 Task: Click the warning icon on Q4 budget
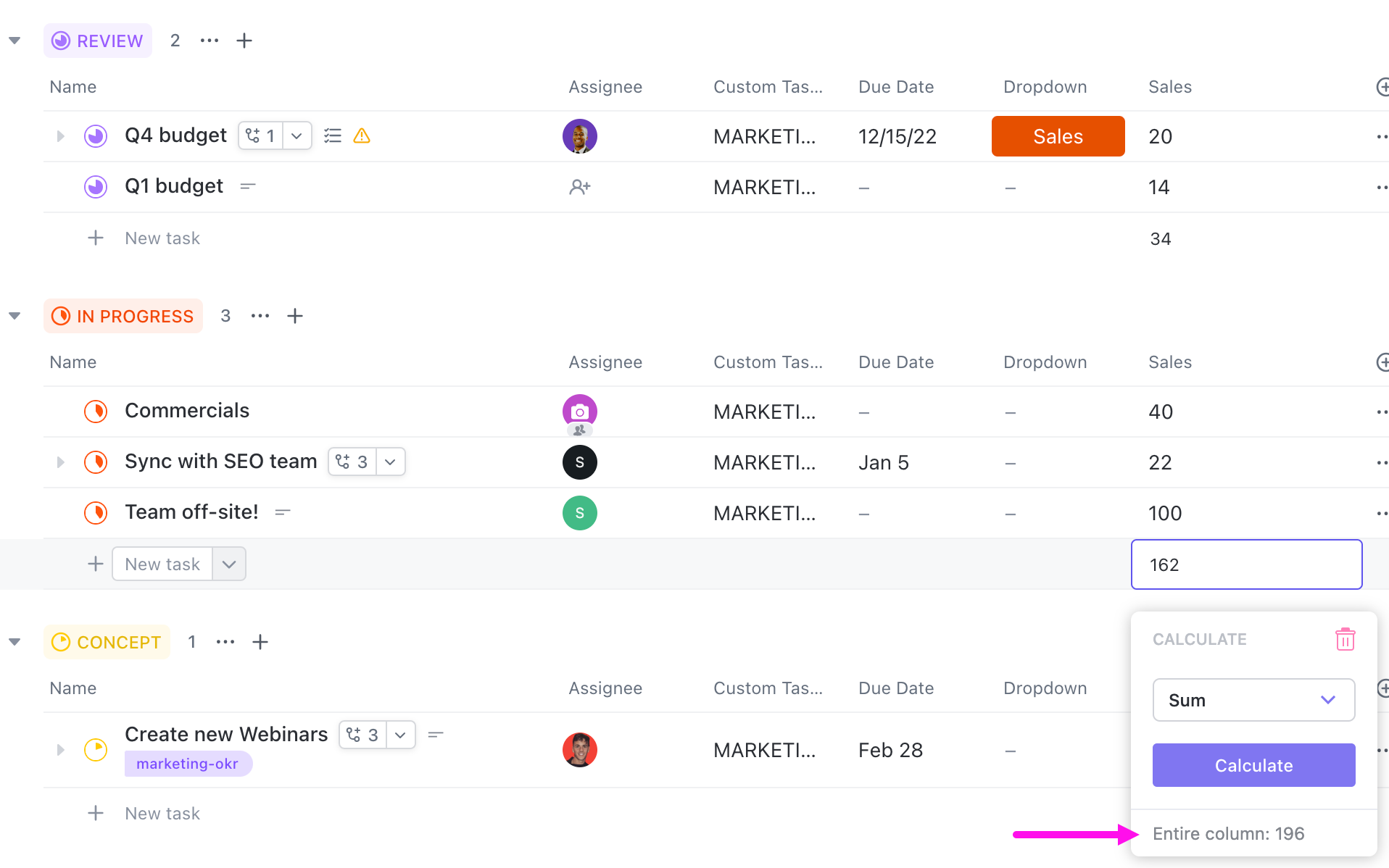[x=362, y=135]
